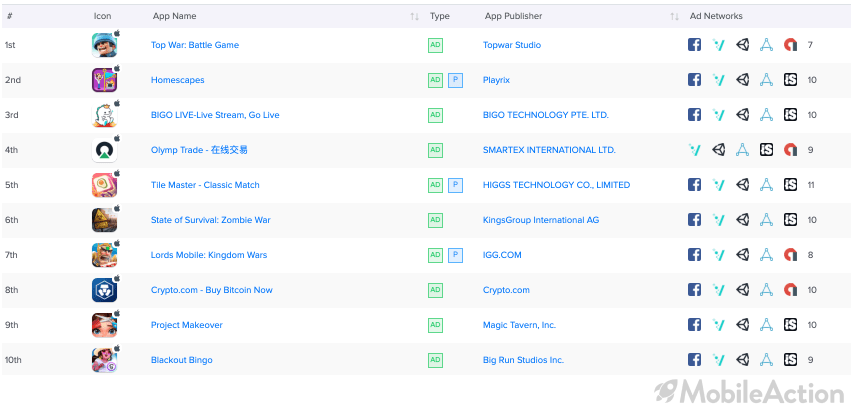
Task: Click Vungle icon in Olymp Trade row
Action: [694, 150]
